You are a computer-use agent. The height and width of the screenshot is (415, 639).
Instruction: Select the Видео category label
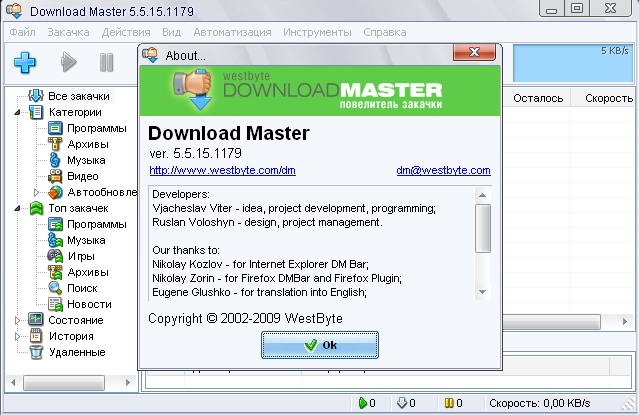[83, 176]
